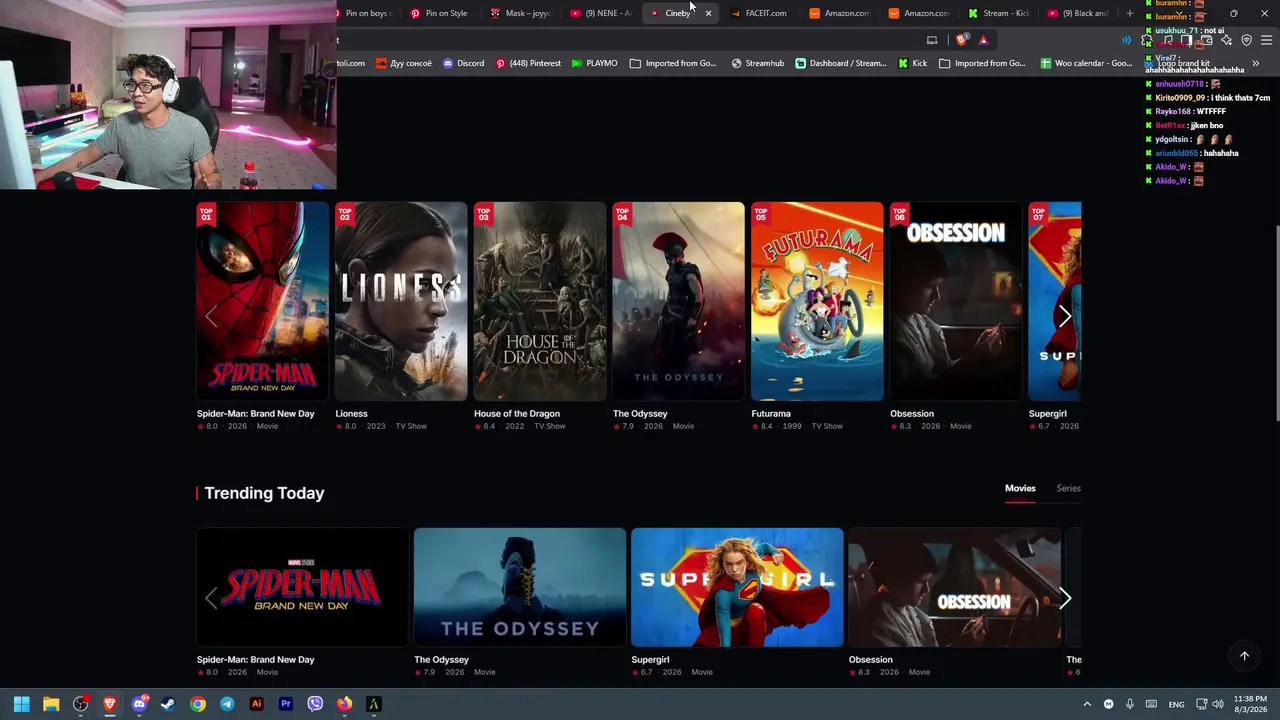
Task: Open the Futurama Top 05 poster
Action: tap(817, 301)
